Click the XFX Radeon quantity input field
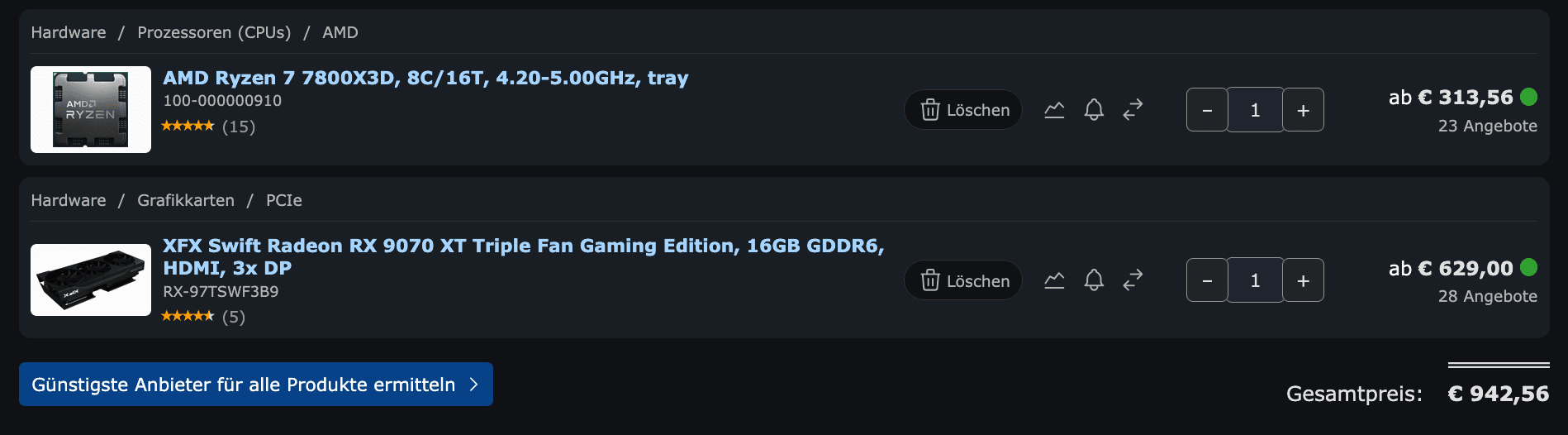 click(1255, 281)
